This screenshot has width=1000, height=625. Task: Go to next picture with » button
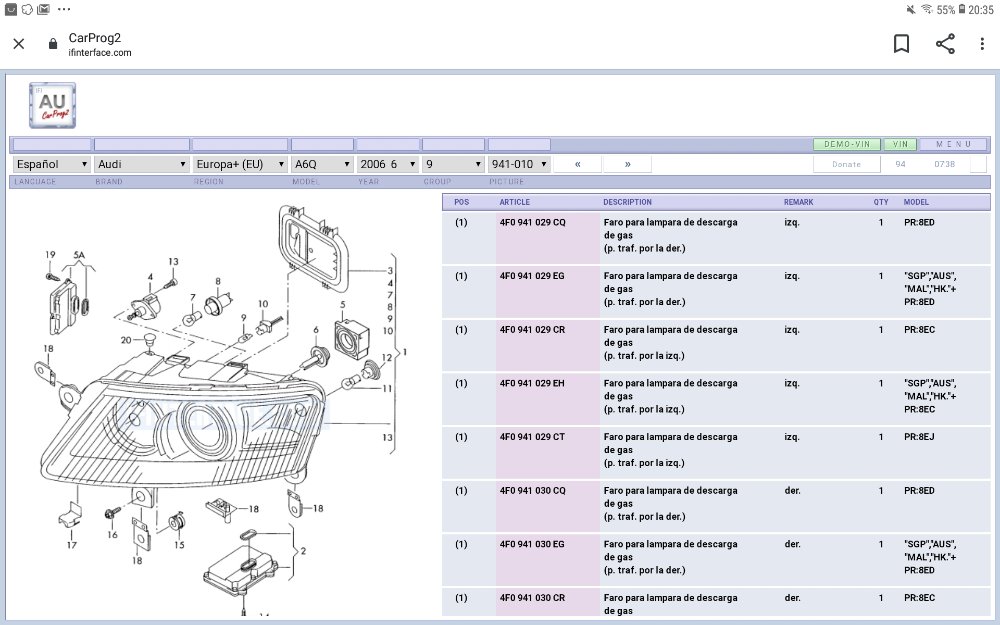point(628,164)
